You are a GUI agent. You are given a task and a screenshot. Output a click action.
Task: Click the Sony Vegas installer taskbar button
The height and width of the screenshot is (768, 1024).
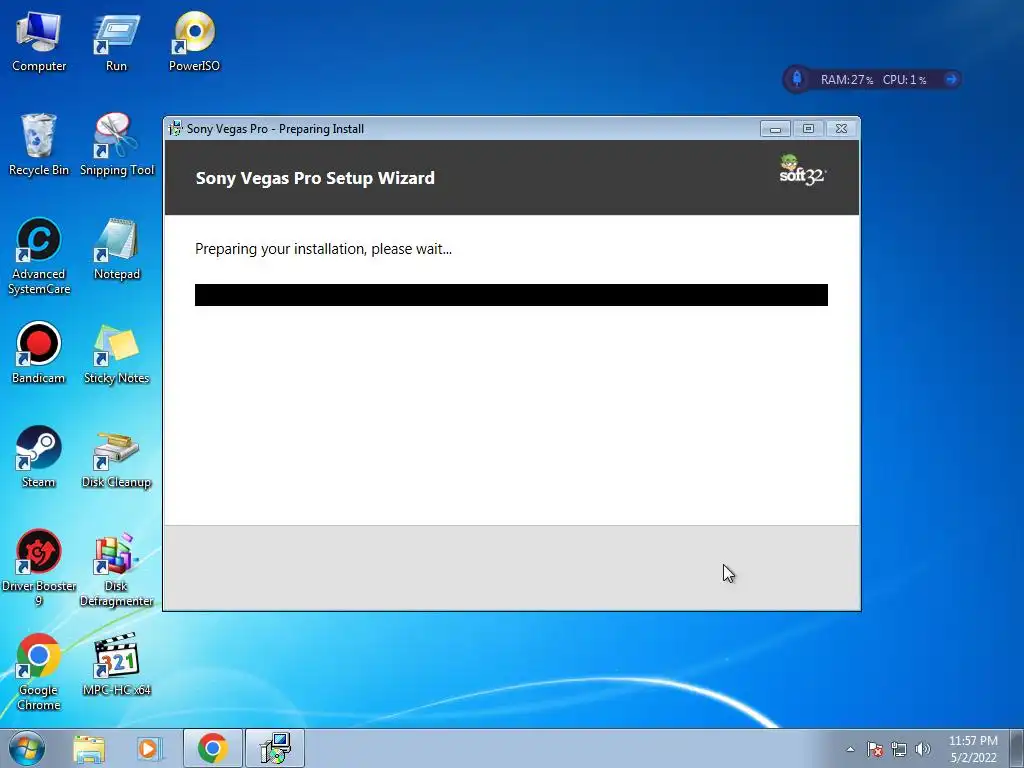click(275, 748)
